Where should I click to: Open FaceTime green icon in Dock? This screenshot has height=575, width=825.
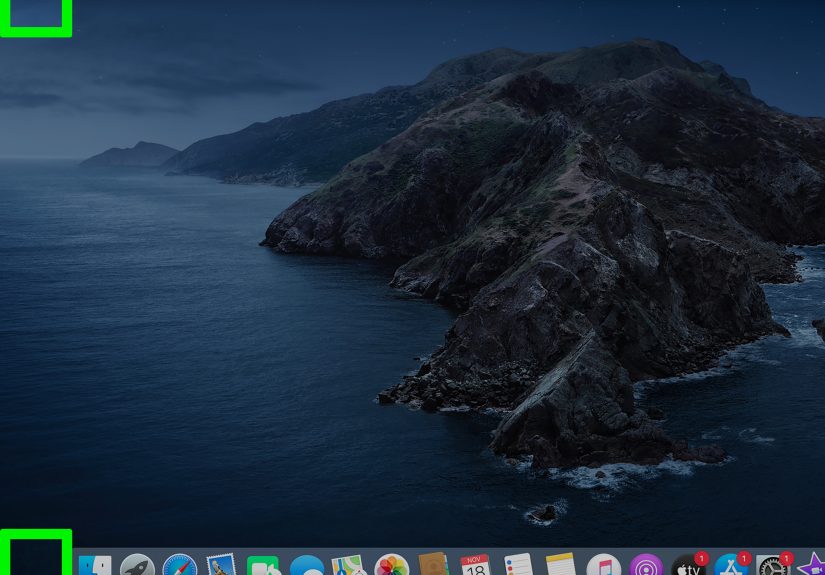[263, 566]
